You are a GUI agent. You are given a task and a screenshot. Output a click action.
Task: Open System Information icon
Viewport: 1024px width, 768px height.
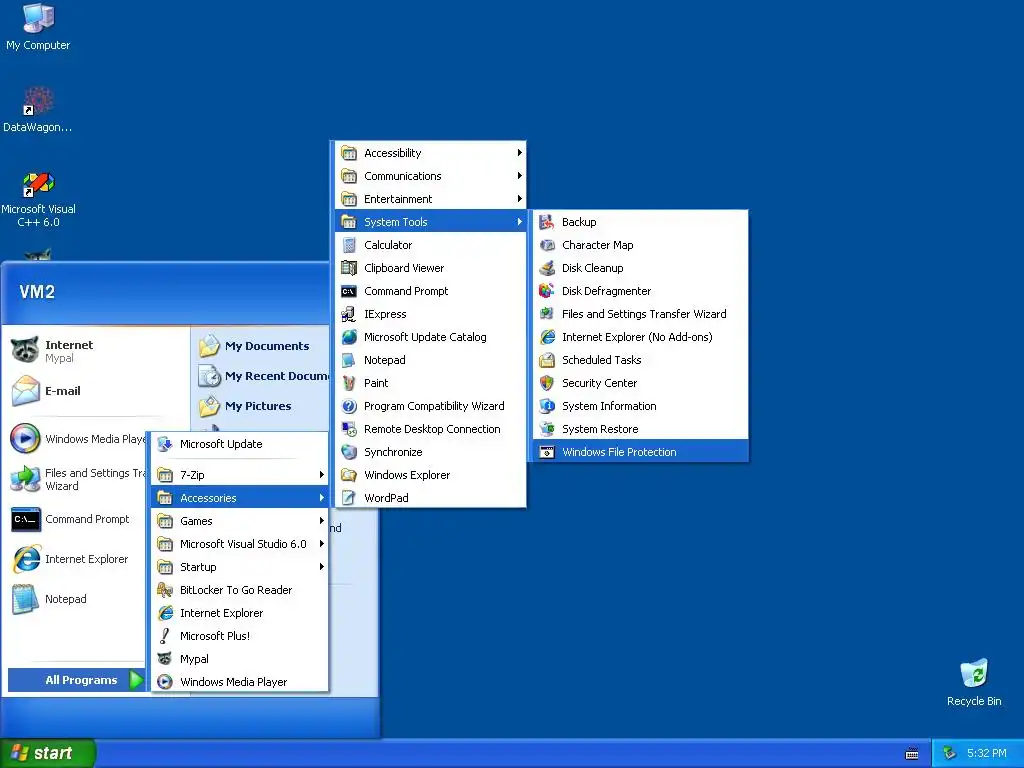(547, 406)
